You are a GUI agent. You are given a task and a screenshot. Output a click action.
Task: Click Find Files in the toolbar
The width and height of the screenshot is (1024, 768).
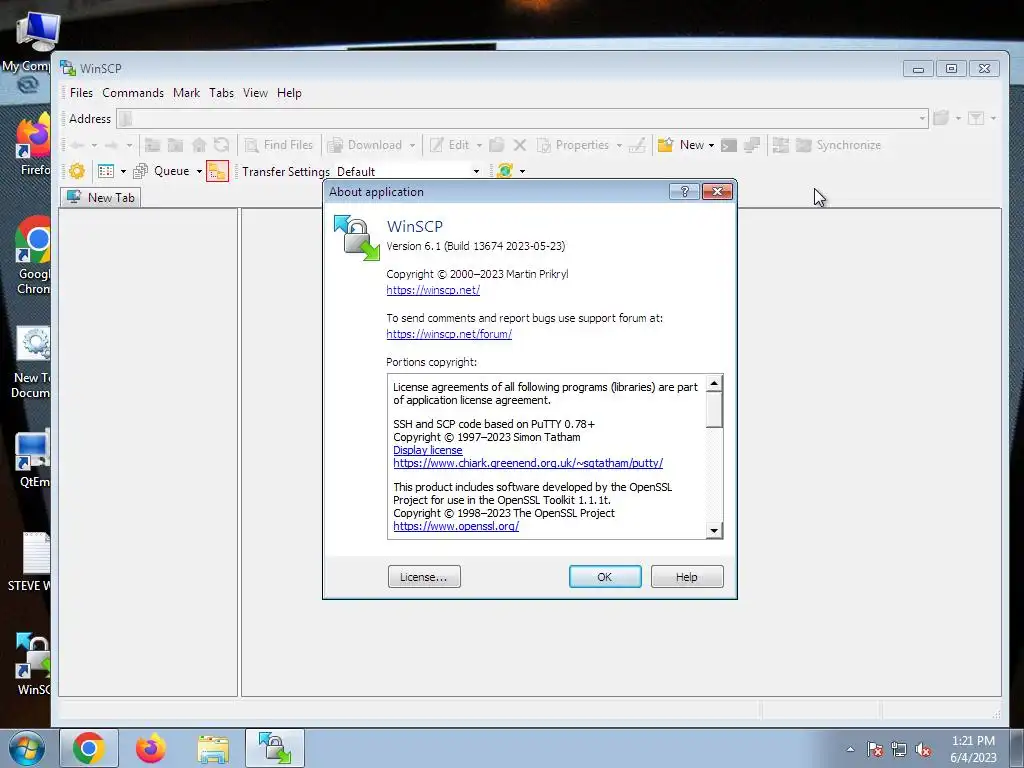[x=279, y=145]
